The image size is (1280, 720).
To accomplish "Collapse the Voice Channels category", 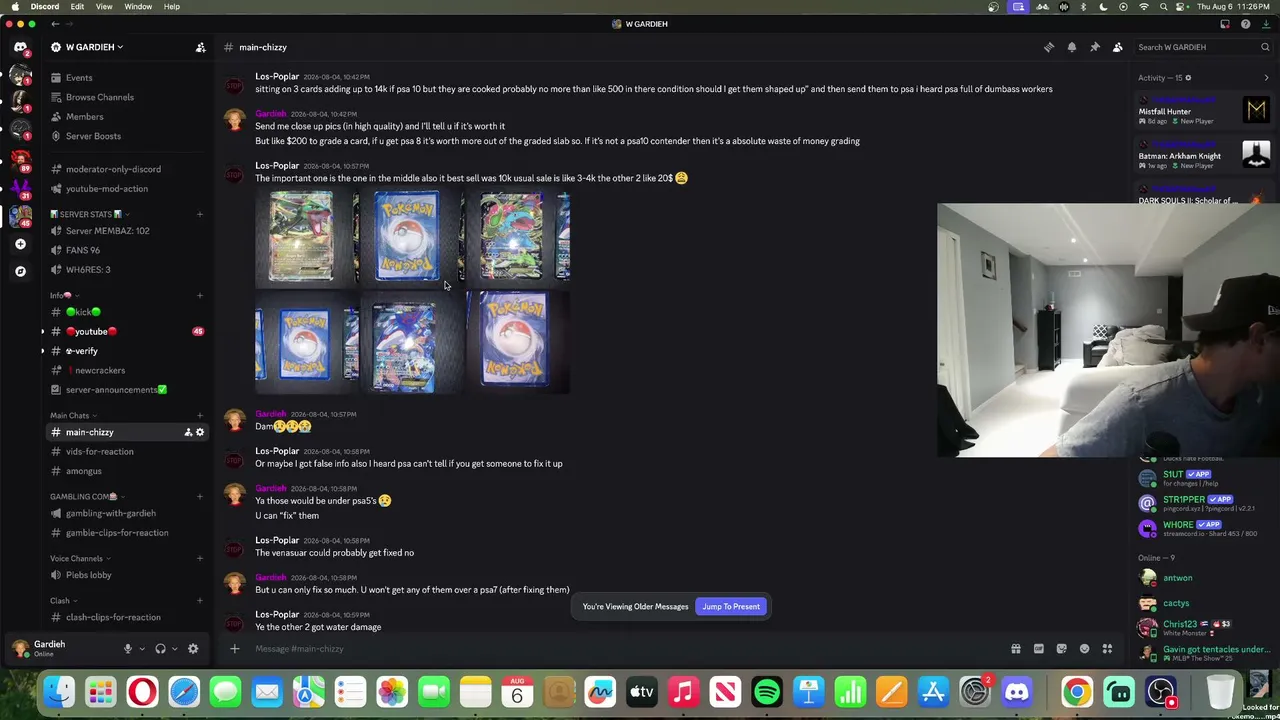I will point(80,558).
